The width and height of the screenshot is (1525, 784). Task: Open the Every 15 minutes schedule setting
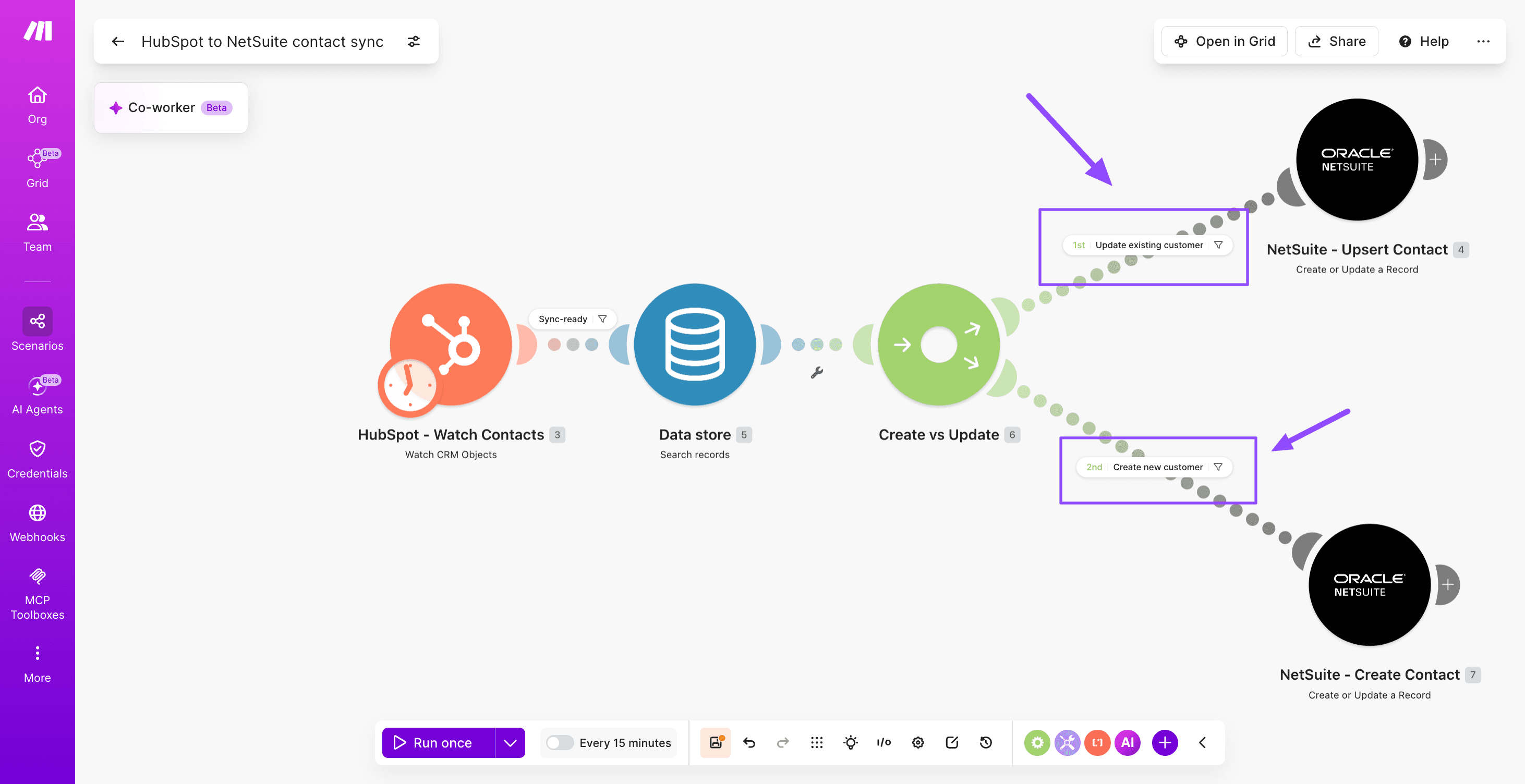(x=625, y=743)
